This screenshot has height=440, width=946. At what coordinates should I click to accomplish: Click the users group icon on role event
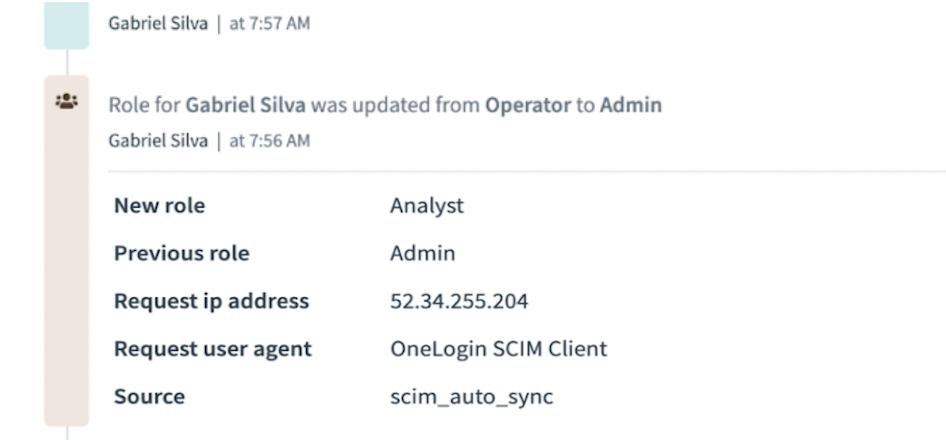click(67, 102)
